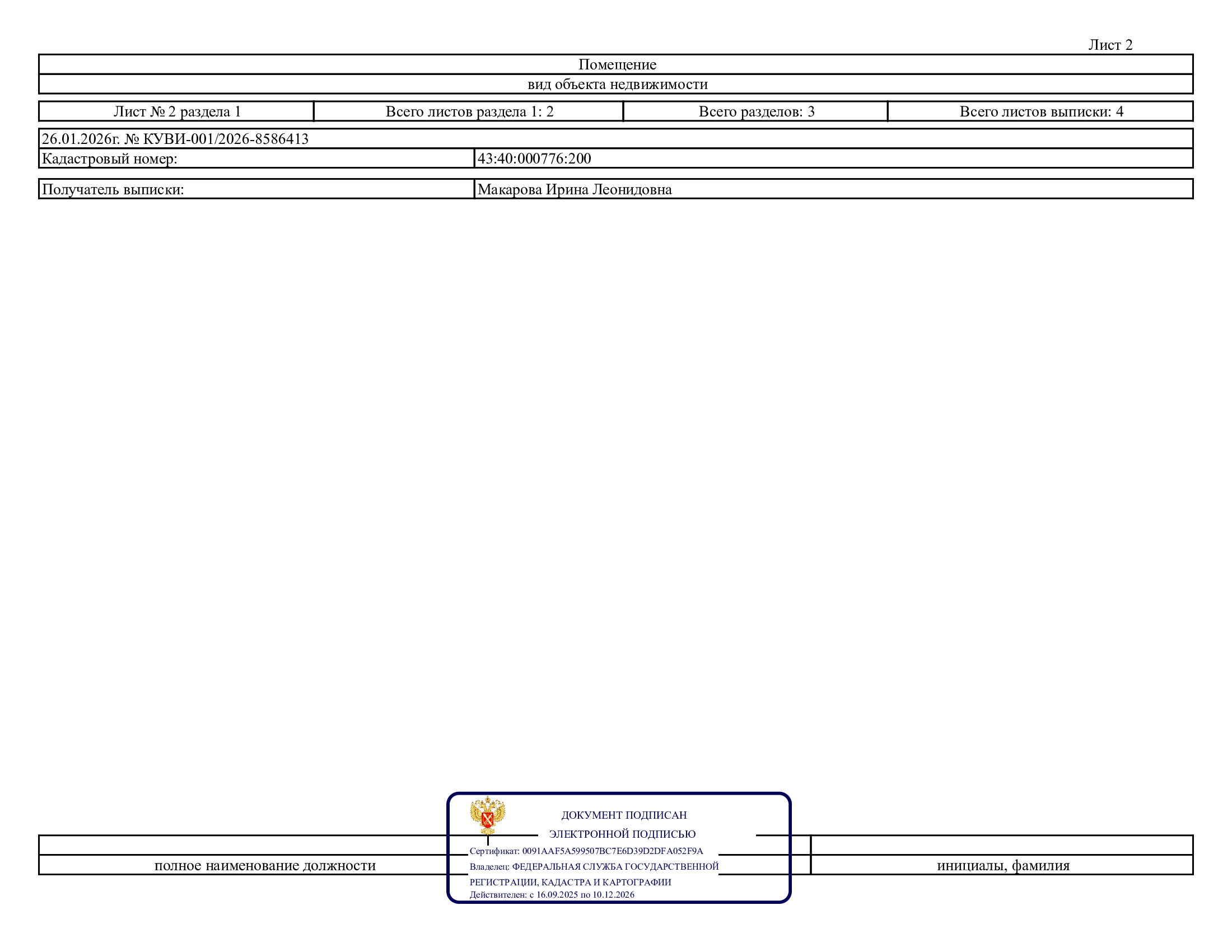Image resolution: width=1232 pixels, height=952 pixels.
Task: Click the КУВИ-001/2026-8586413 request number line
Action: (175, 139)
